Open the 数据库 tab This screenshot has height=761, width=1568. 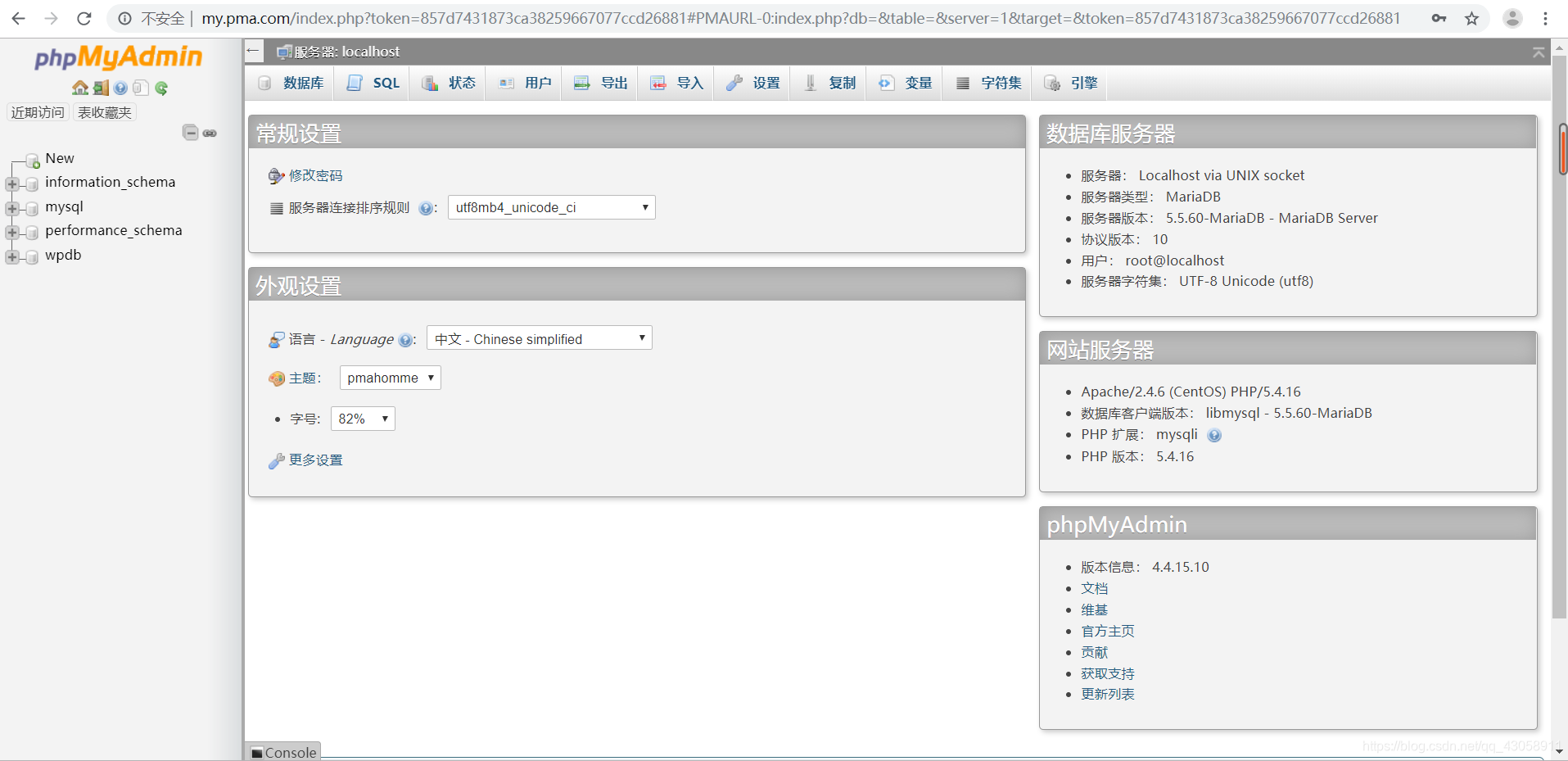click(x=291, y=83)
